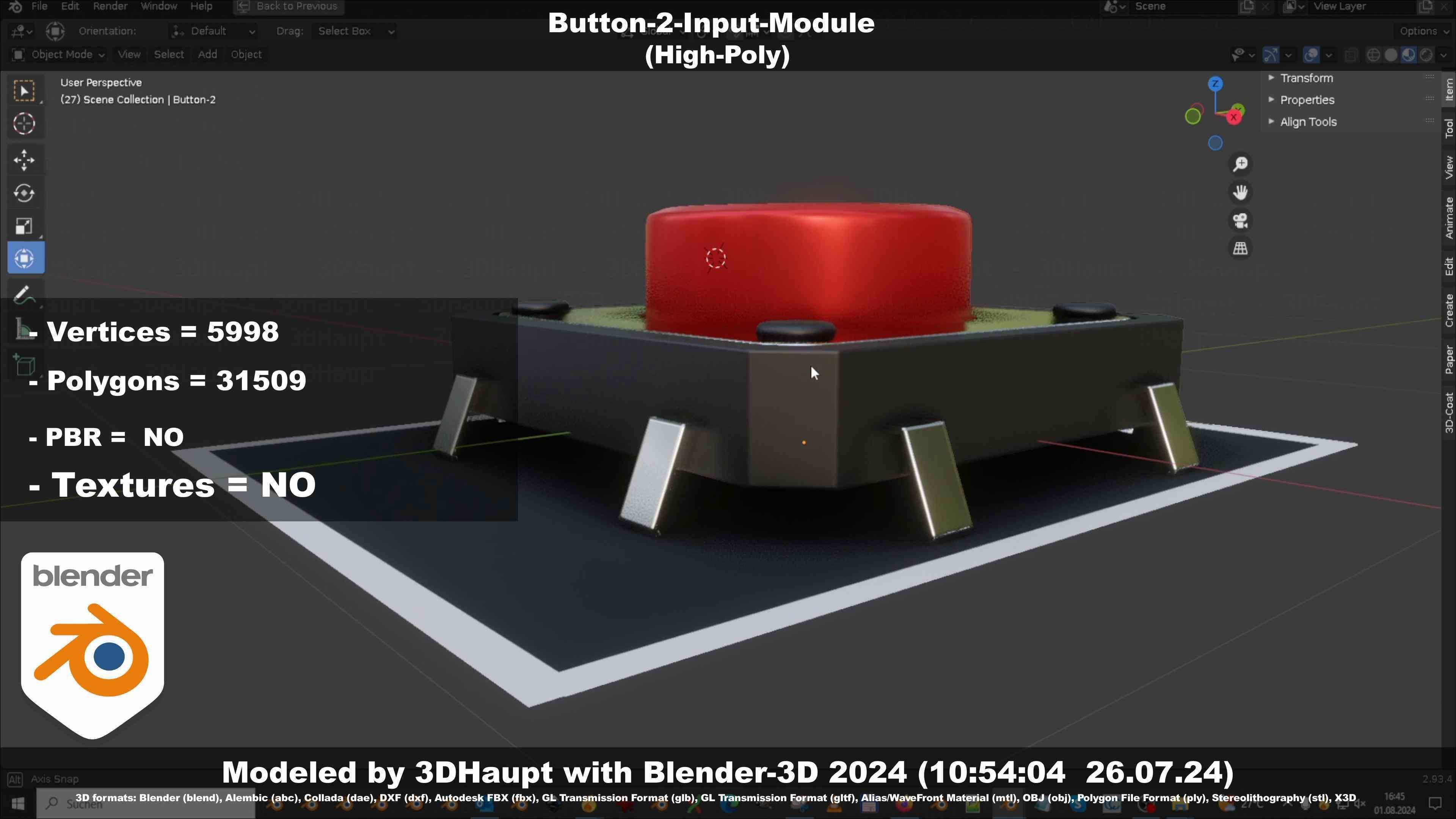The height and width of the screenshot is (819, 1456).
Task: Open the Window menu
Action: [x=159, y=6]
